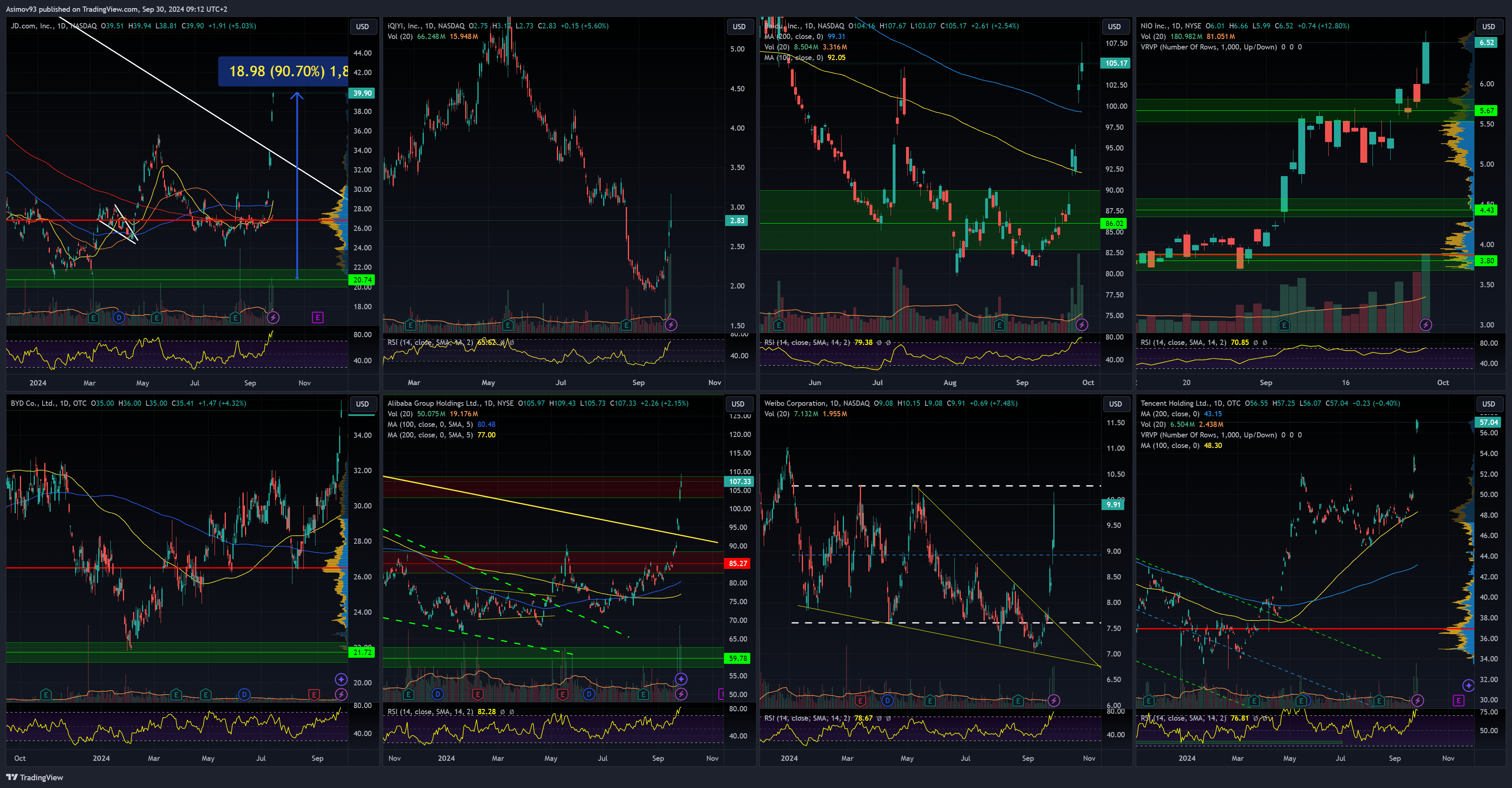
Task: Click the lightning icon in Baidu chart
Action: (1082, 325)
